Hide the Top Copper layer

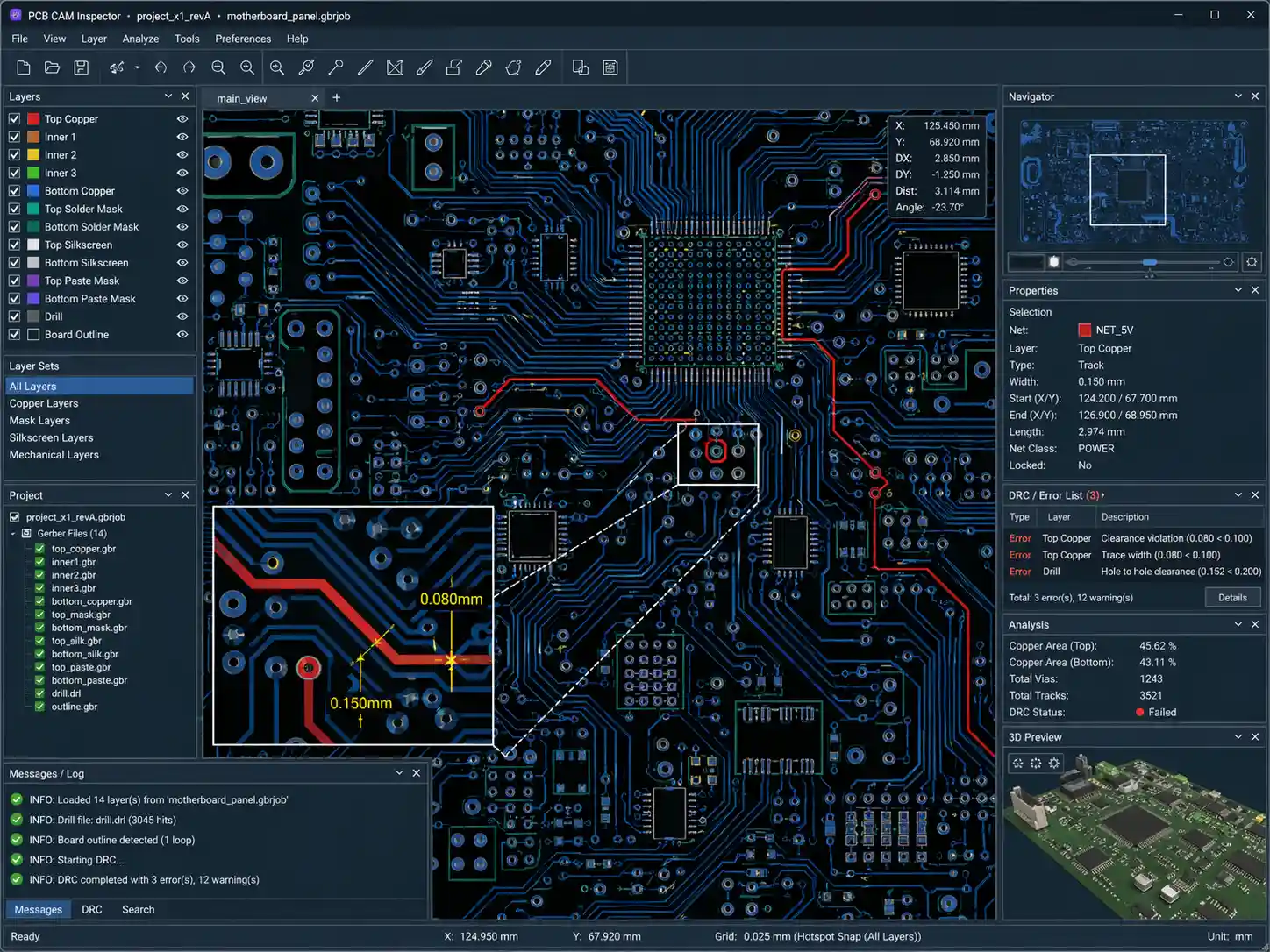[x=182, y=118]
